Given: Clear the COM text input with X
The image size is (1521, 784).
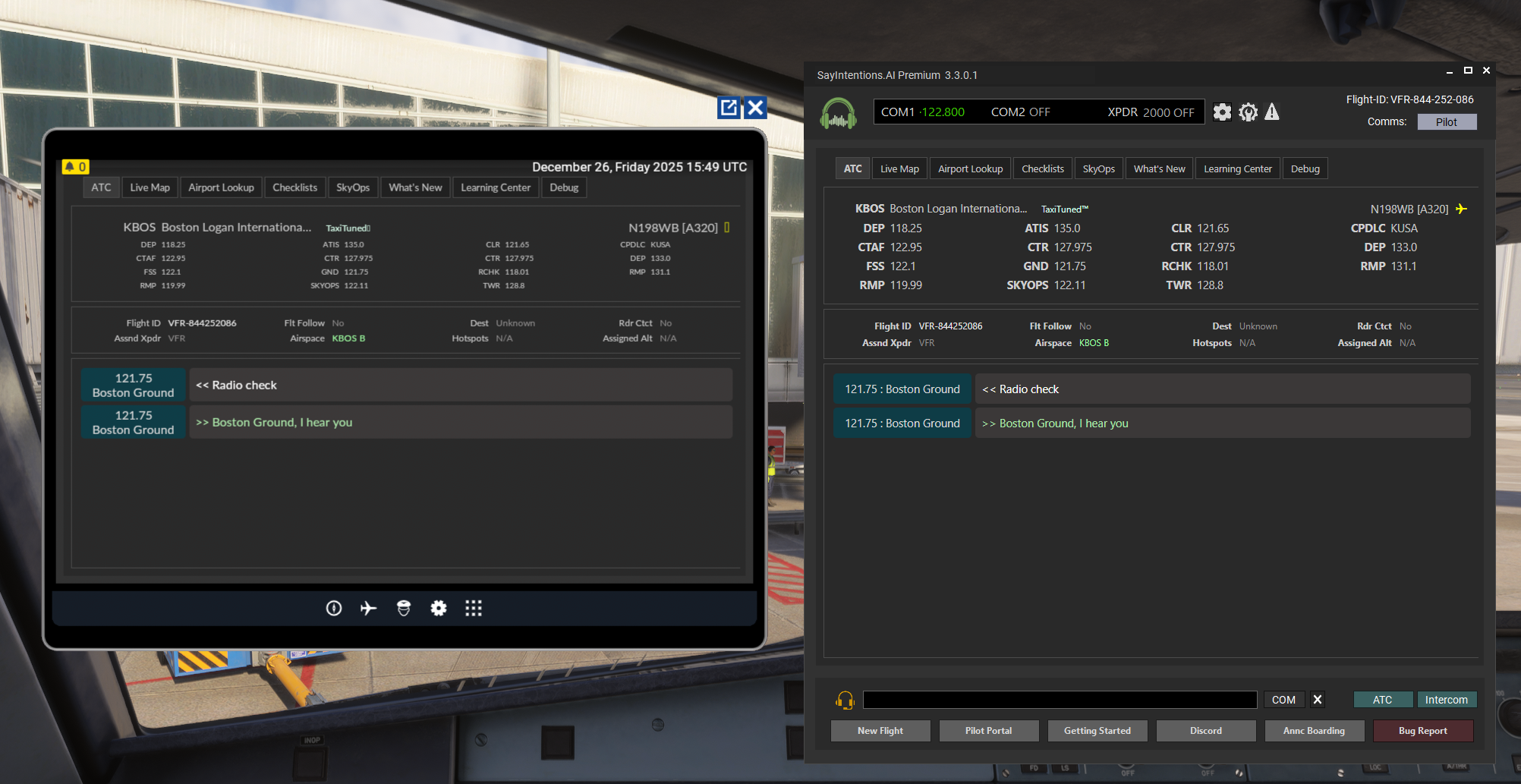Looking at the screenshot, I should 1318,700.
